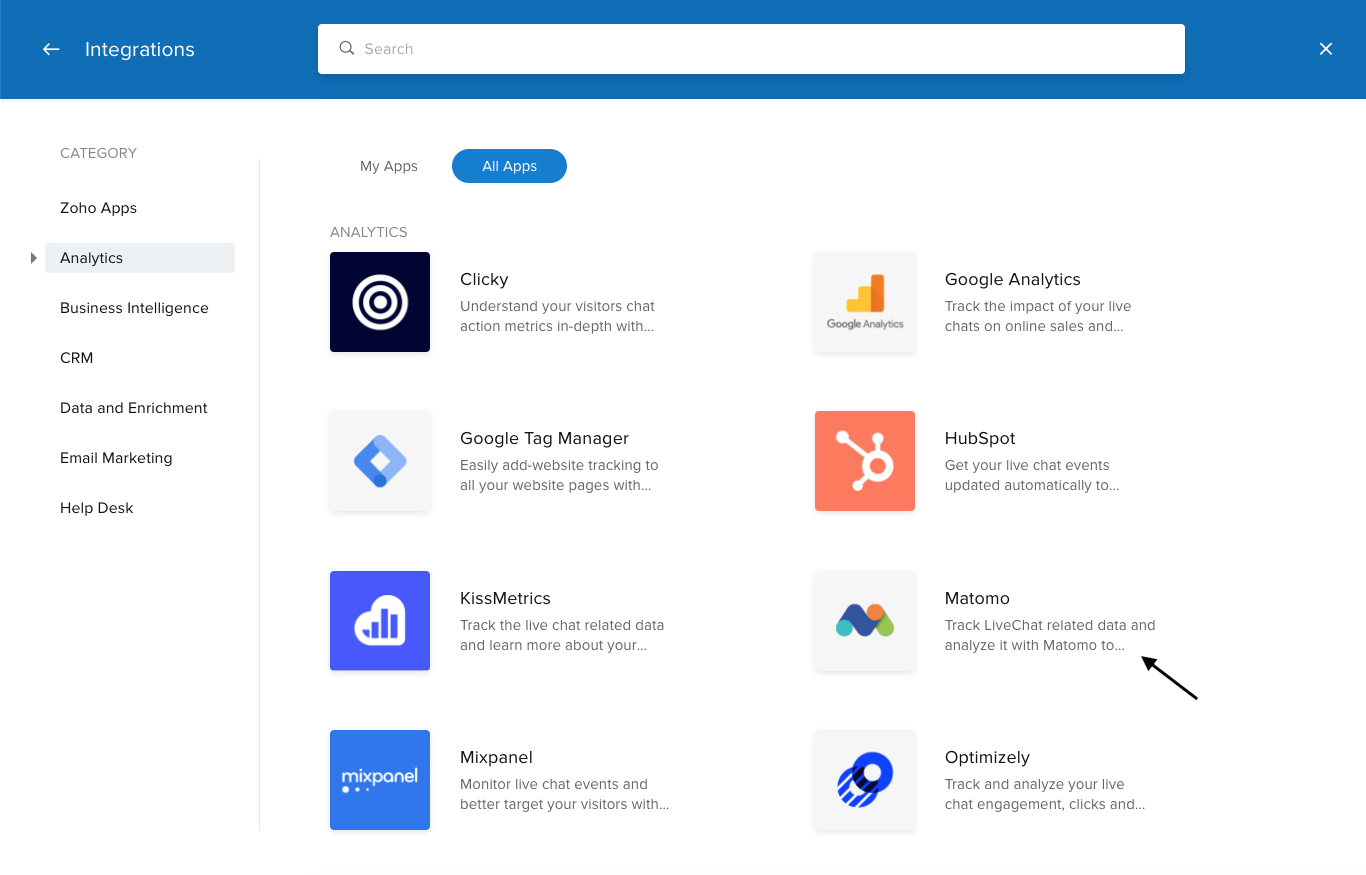Click the ANALYTICS section heading
The height and width of the screenshot is (875, 1366).
[x=369, y=232]
